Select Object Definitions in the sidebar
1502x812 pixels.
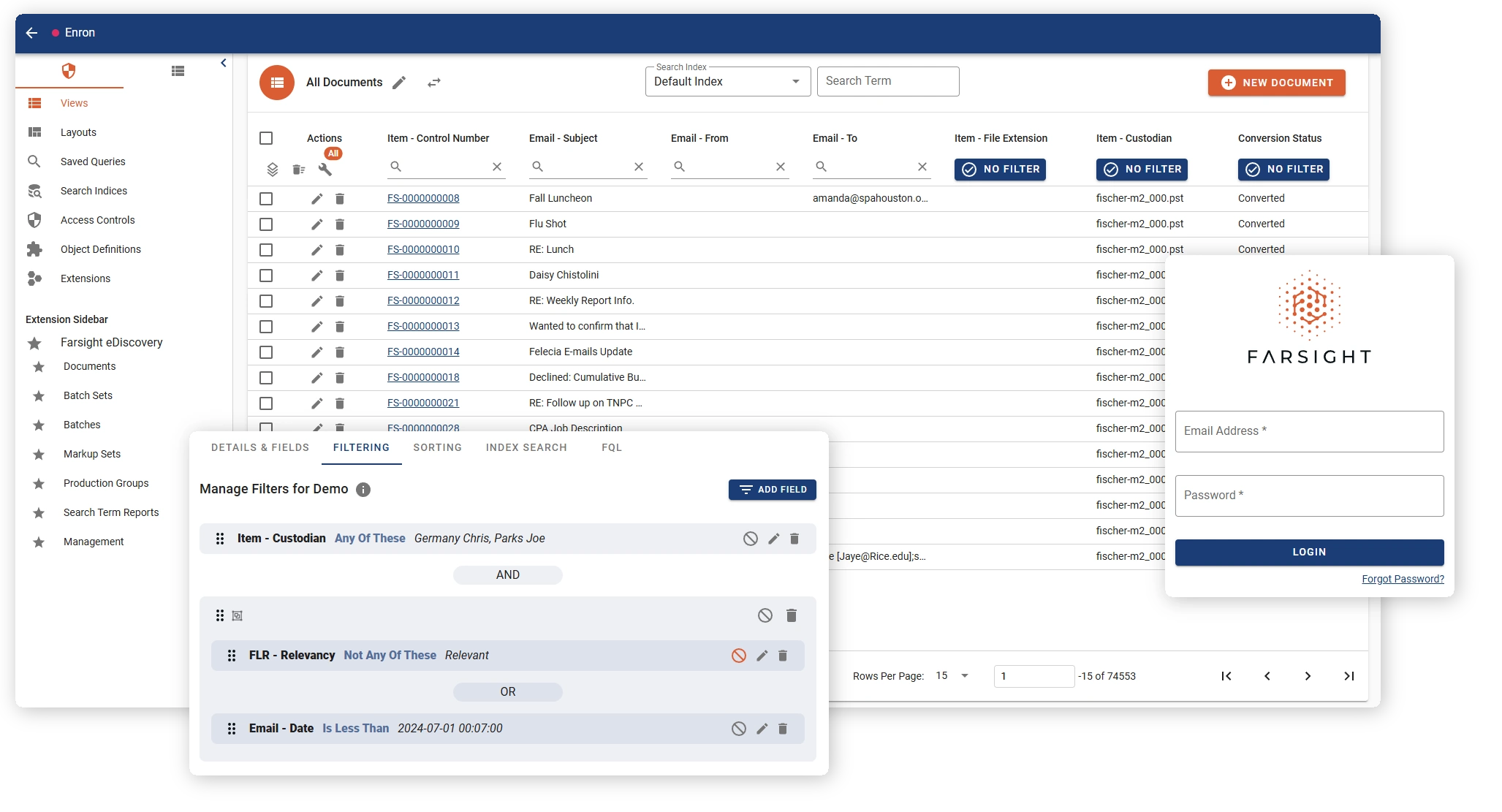101,249
